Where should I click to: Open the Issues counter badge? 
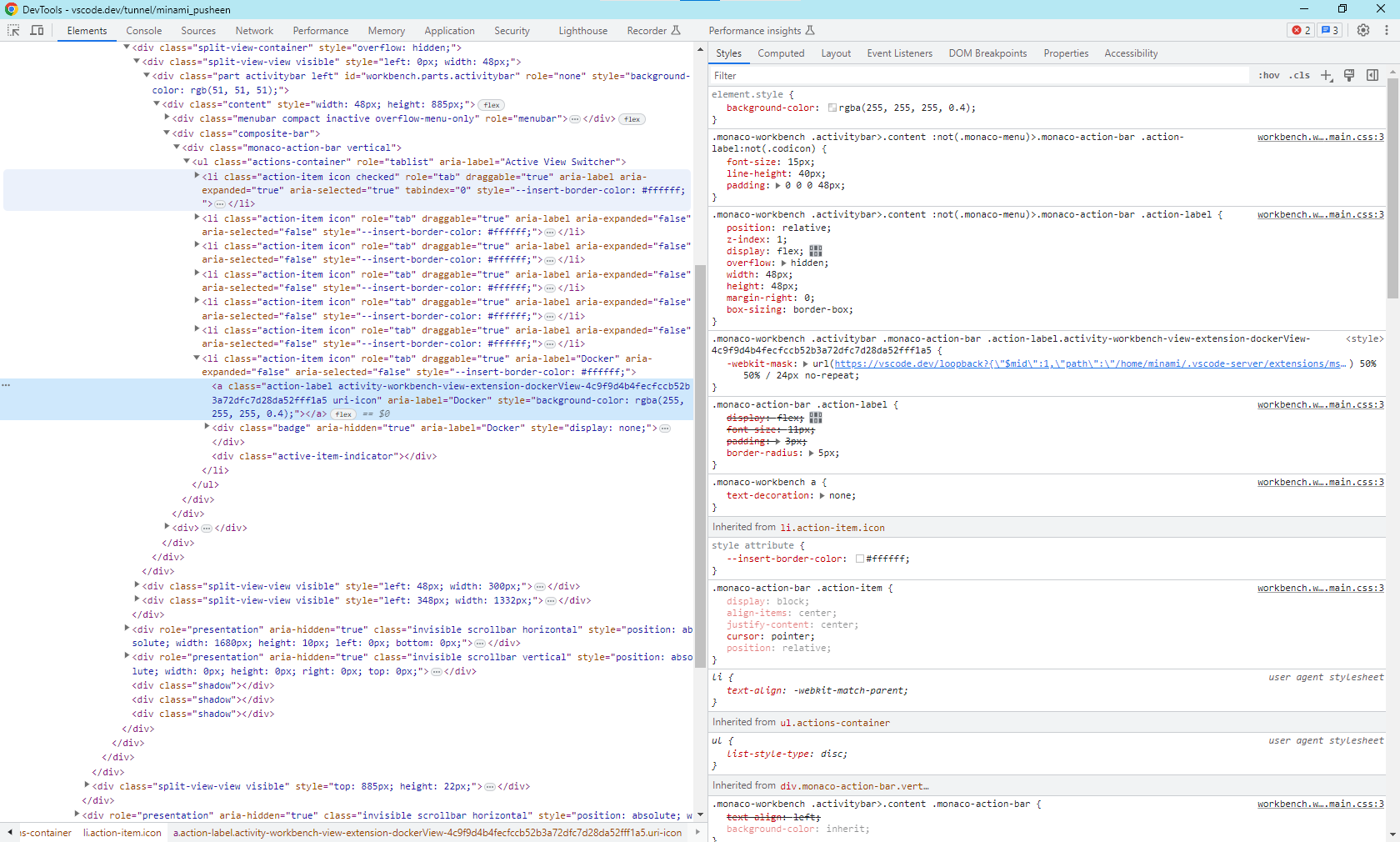[1330, 30]
